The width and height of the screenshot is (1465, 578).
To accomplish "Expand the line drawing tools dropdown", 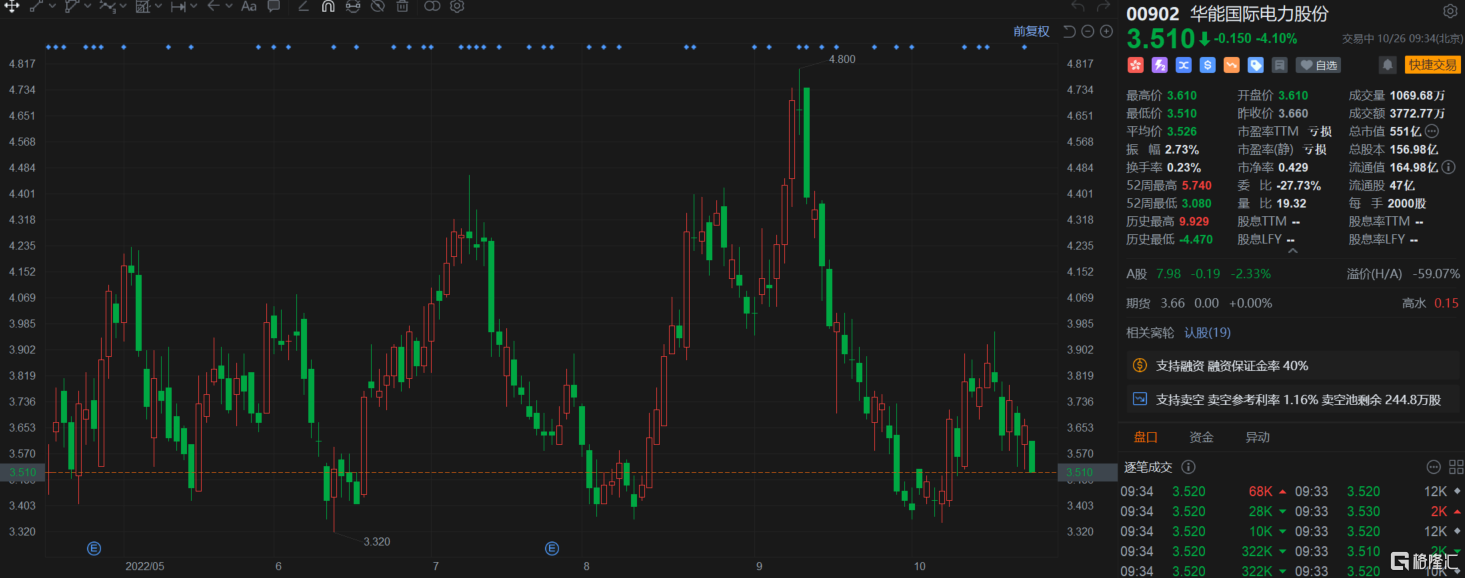I will point(51,6).
